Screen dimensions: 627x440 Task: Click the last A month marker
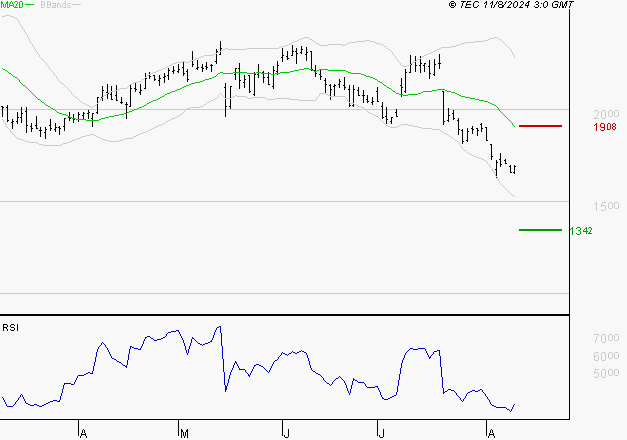coord(491,434)
